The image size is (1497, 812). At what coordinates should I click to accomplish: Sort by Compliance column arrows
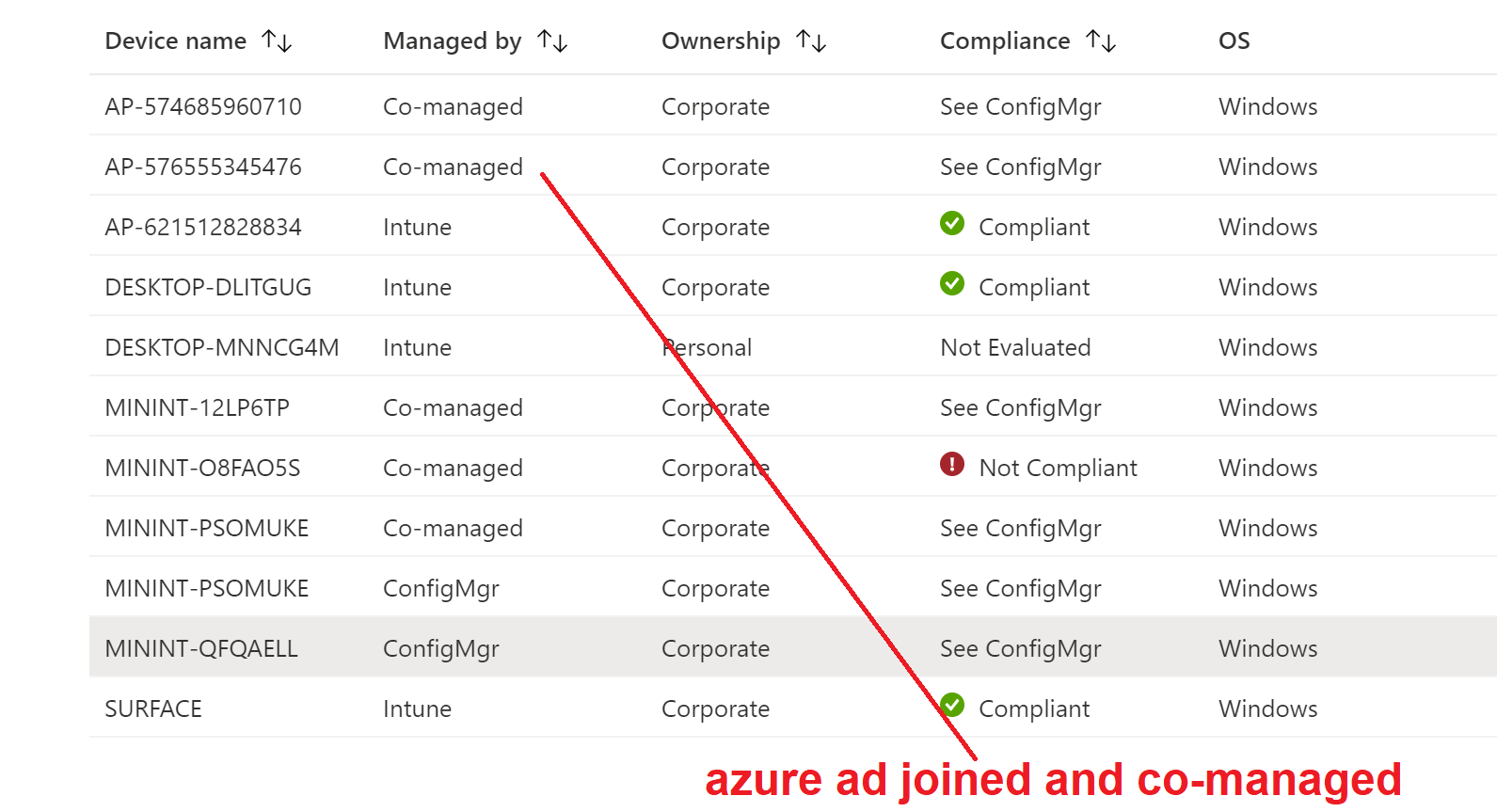[x=1101, y=40]
